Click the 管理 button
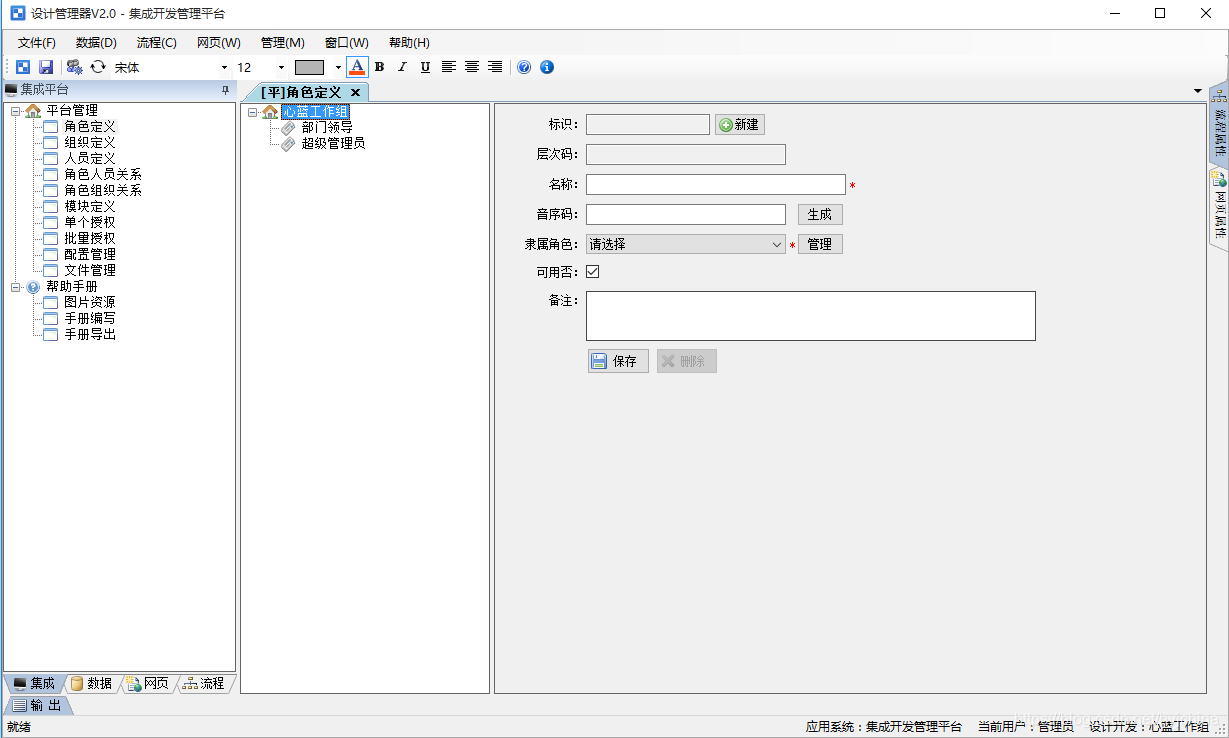 (x=820, y=244)
